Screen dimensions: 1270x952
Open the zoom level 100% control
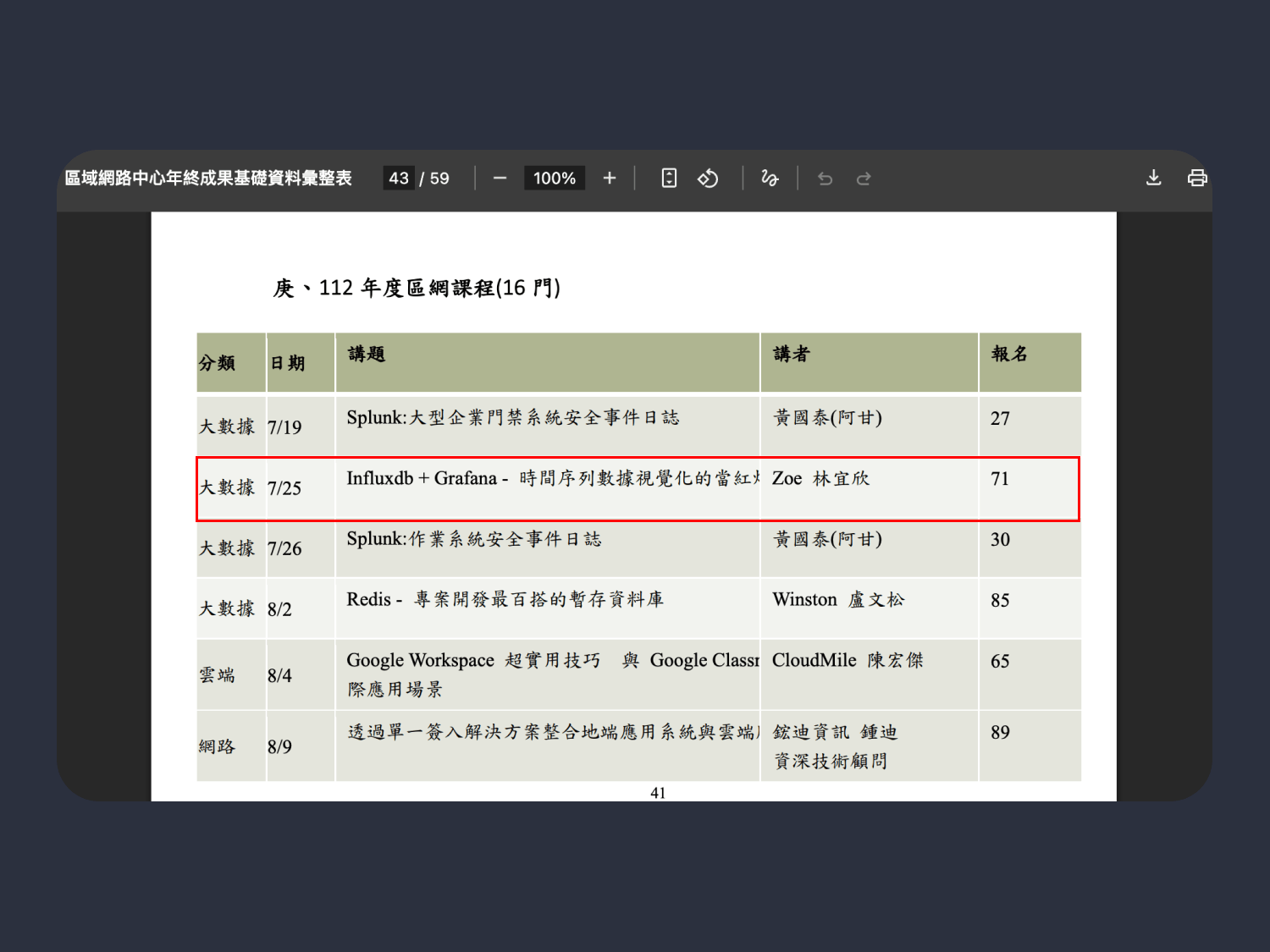coord(555,178)
